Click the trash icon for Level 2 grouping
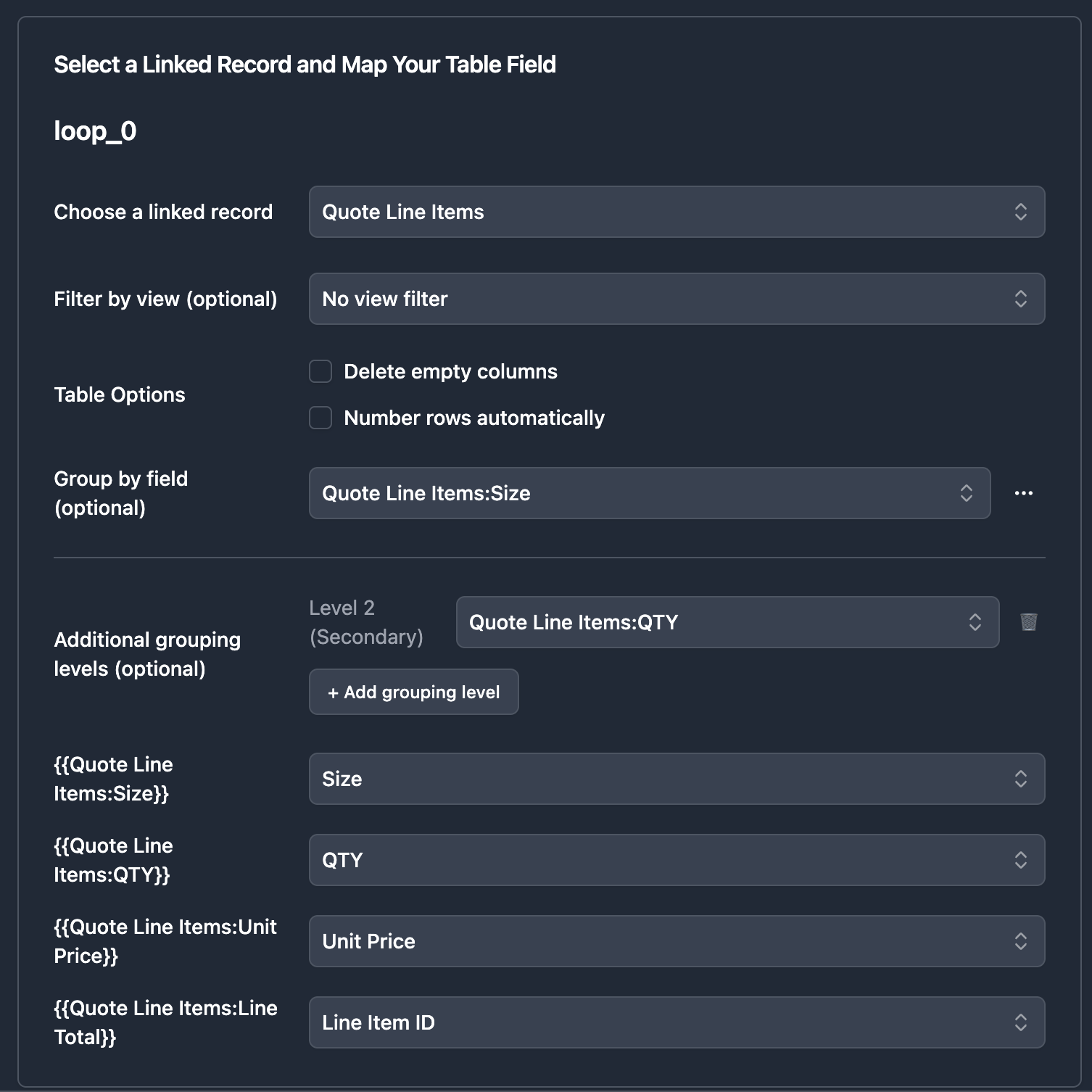Viewport: 1092px width, 1092px height. point(1028,622)
